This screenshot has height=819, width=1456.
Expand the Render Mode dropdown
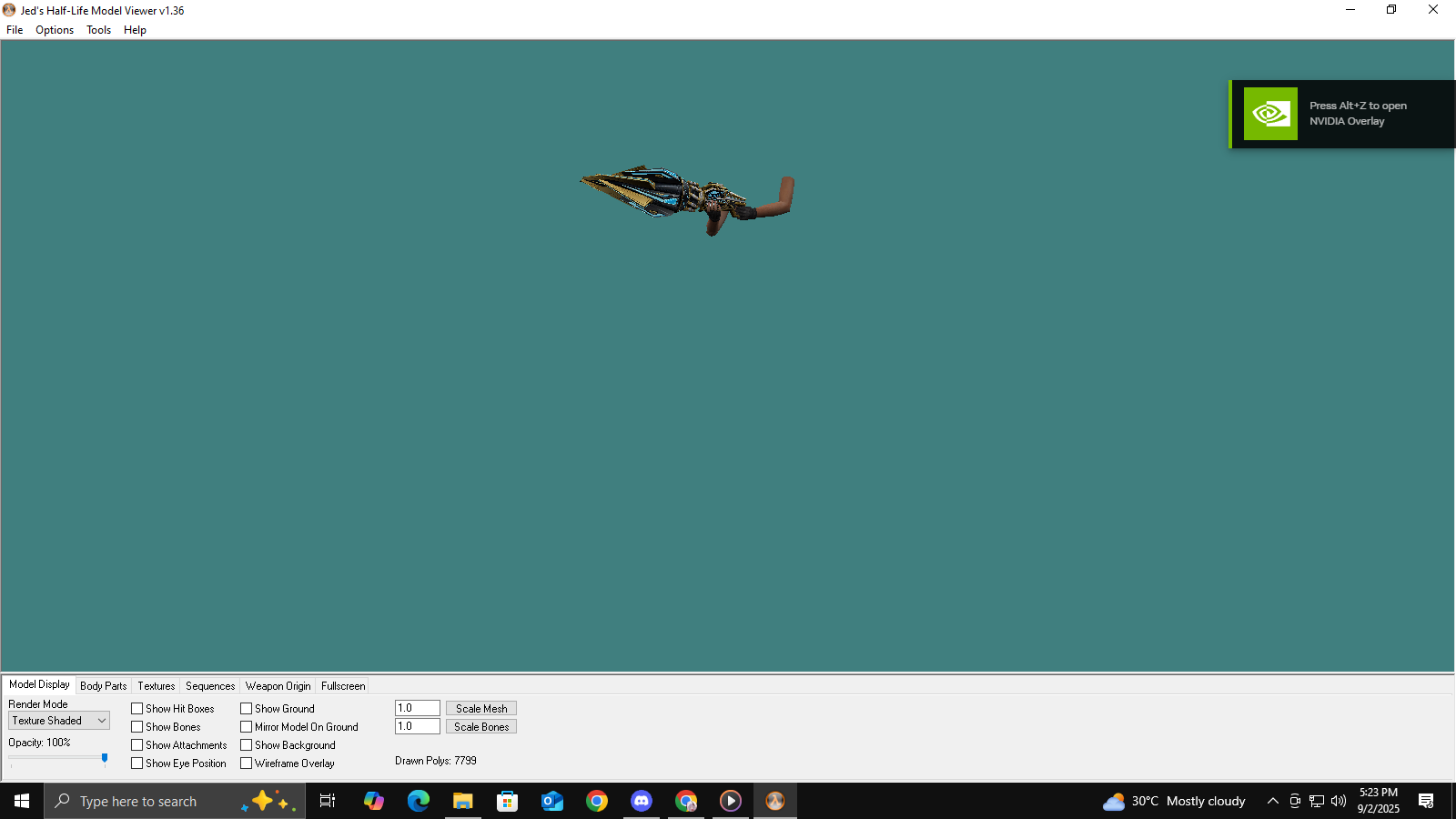click(x=59, y=721)
